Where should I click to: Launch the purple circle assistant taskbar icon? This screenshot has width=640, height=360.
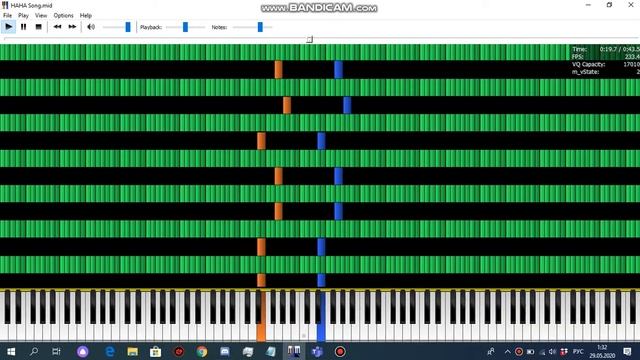coord(82,351)
